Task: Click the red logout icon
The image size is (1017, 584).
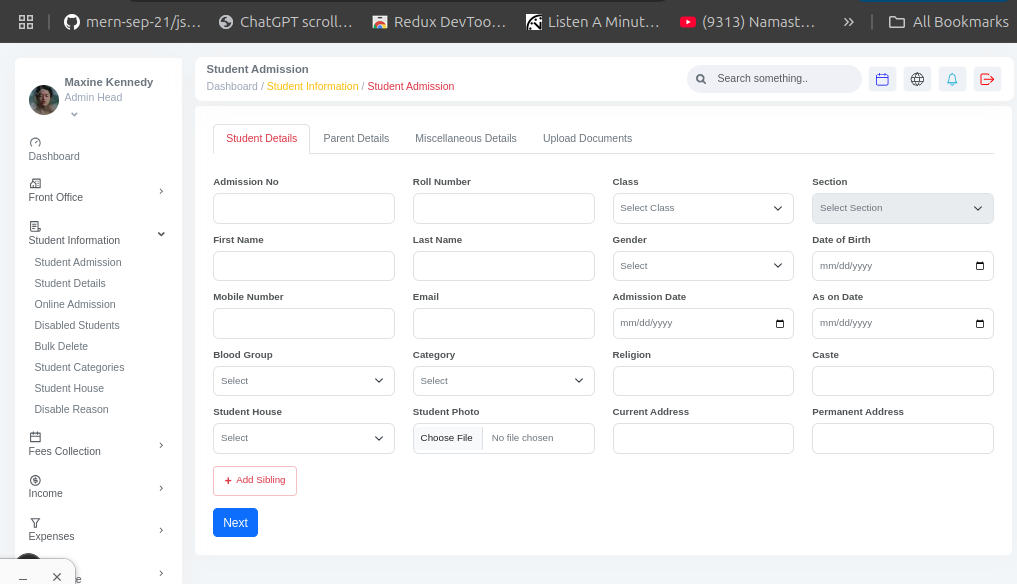Action: point(987,79)
